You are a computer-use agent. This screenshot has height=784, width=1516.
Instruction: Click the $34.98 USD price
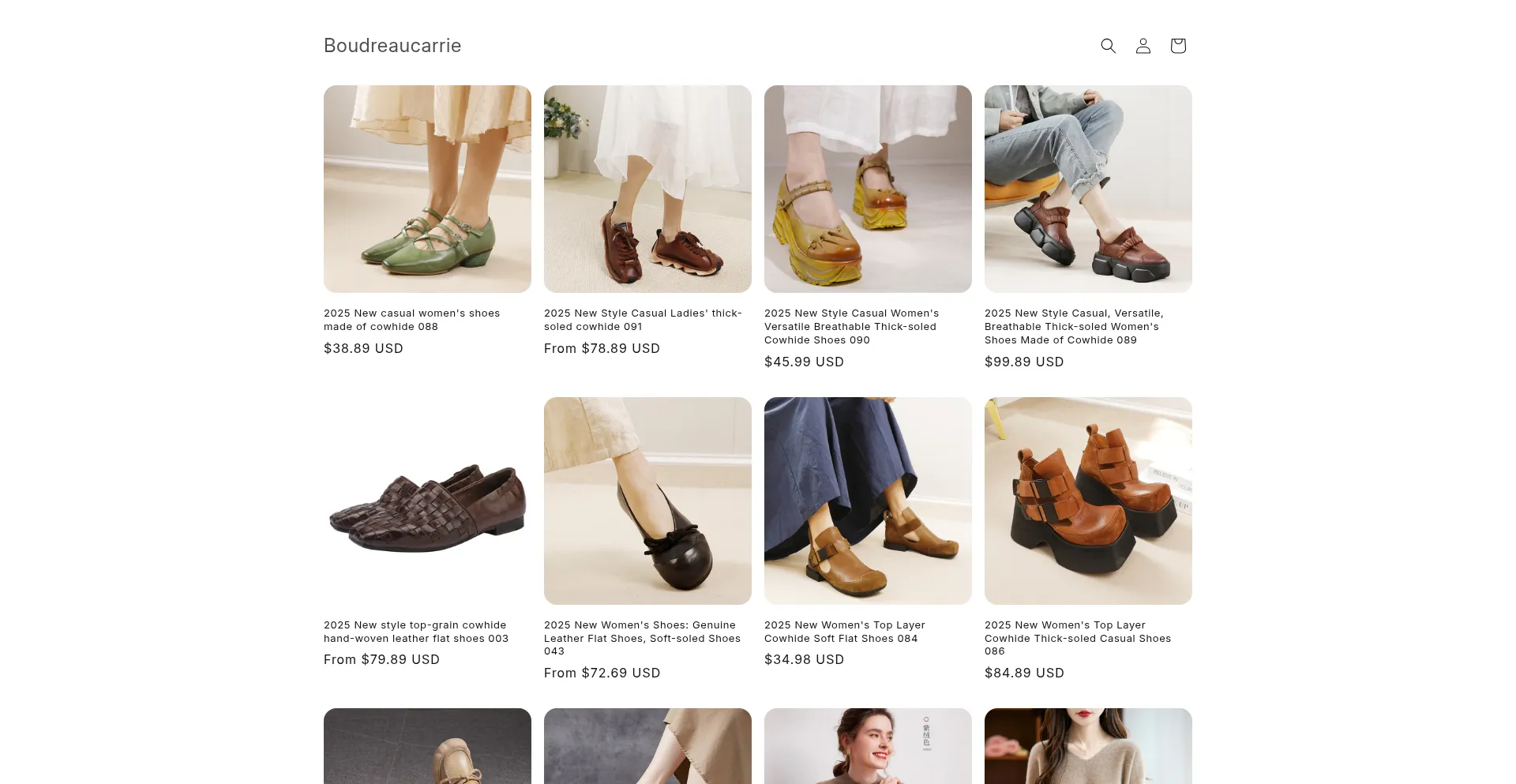click(804, 659)
